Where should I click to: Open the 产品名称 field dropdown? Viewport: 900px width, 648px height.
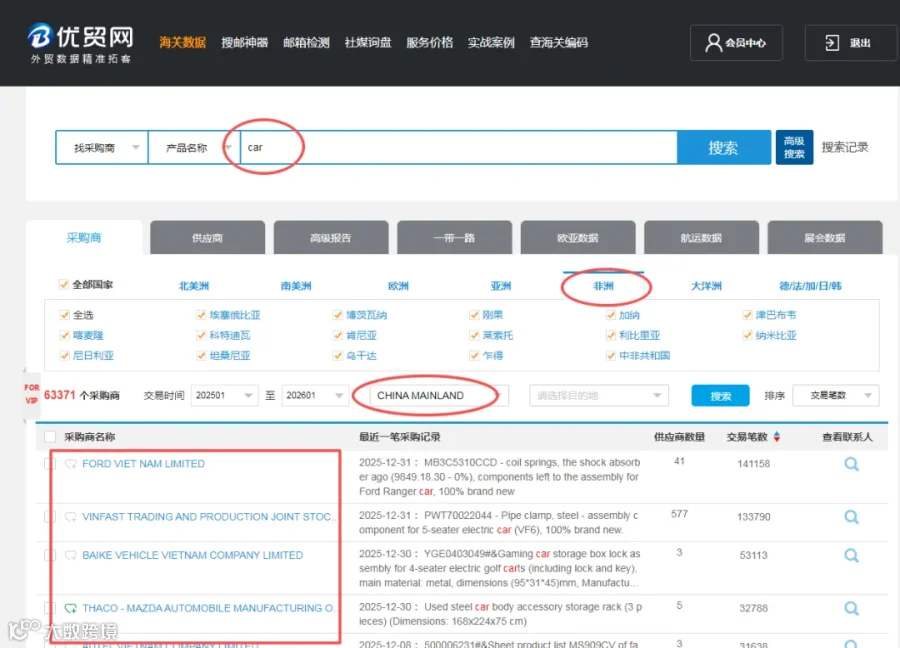click(194, 148)
